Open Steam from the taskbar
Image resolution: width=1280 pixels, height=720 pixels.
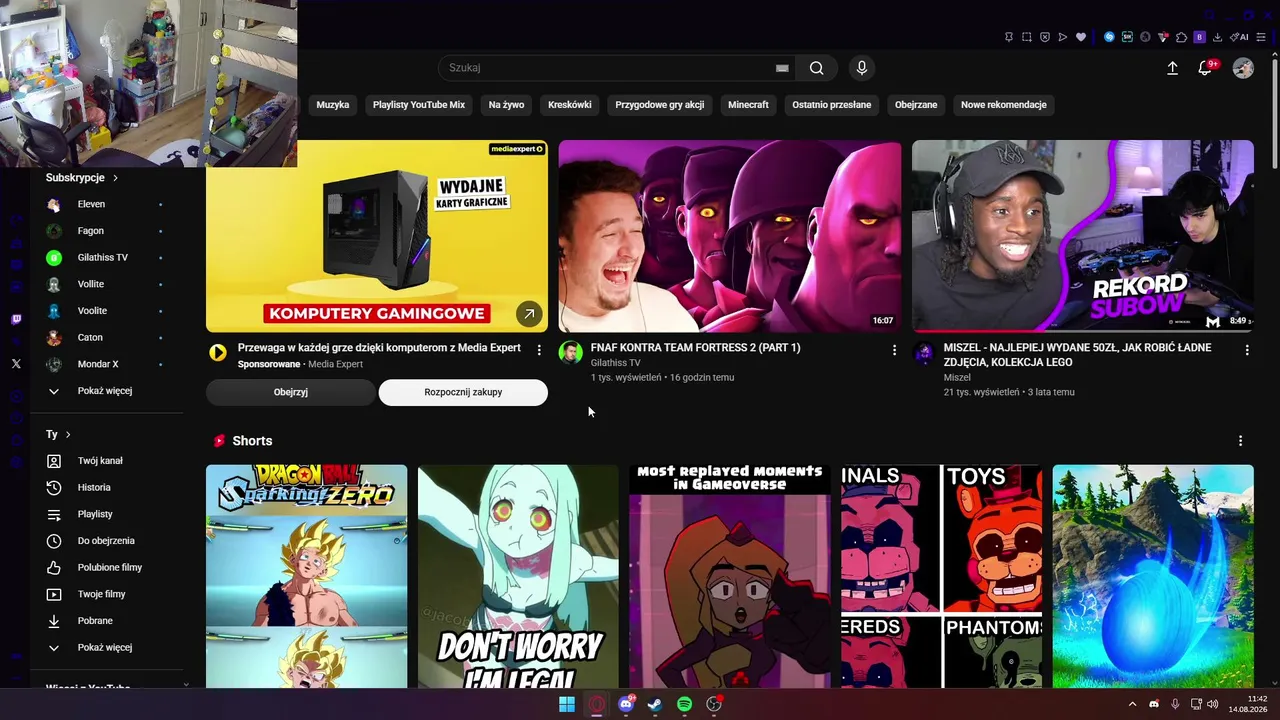click(655, 704)
